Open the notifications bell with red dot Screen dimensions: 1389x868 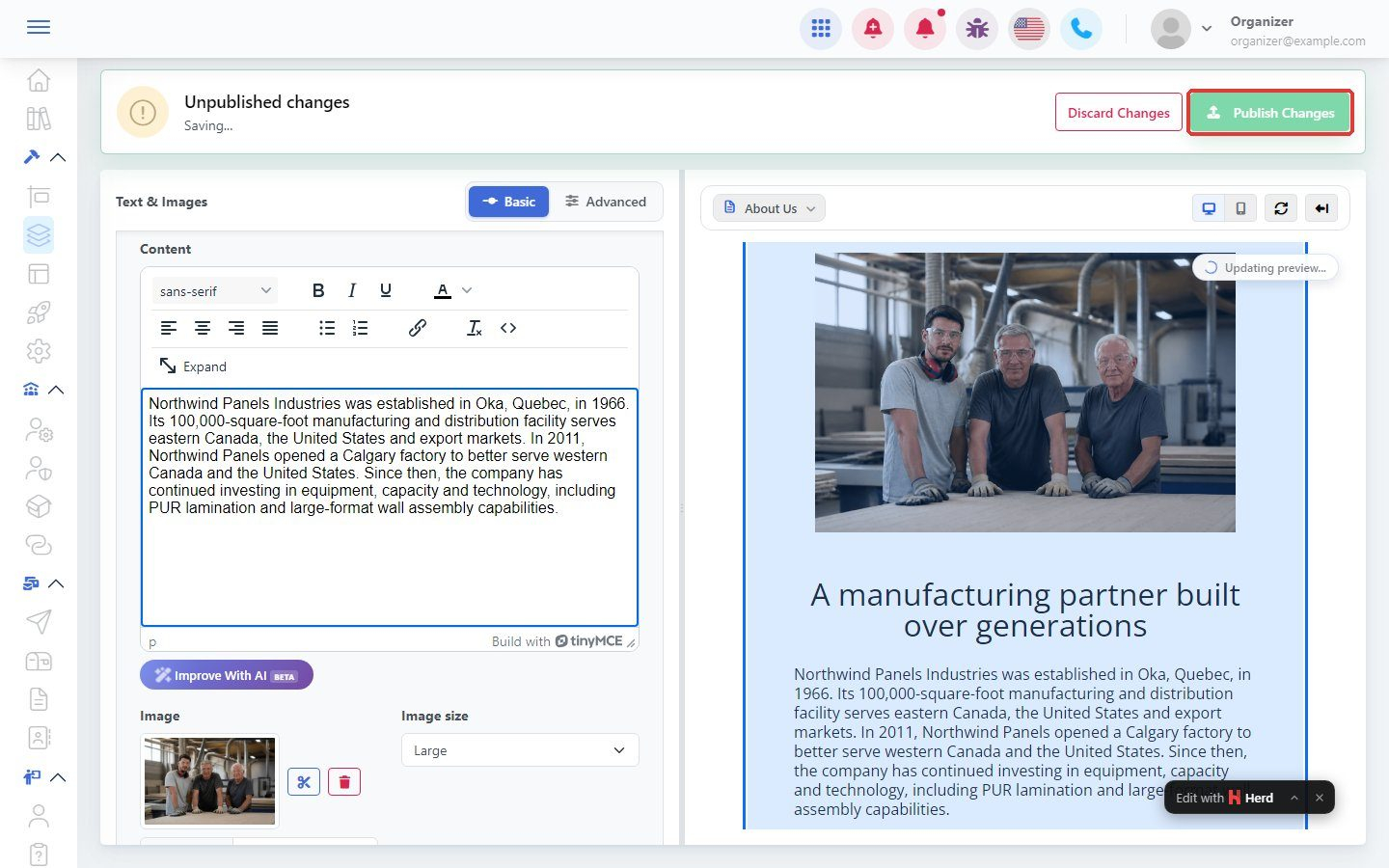925,29
